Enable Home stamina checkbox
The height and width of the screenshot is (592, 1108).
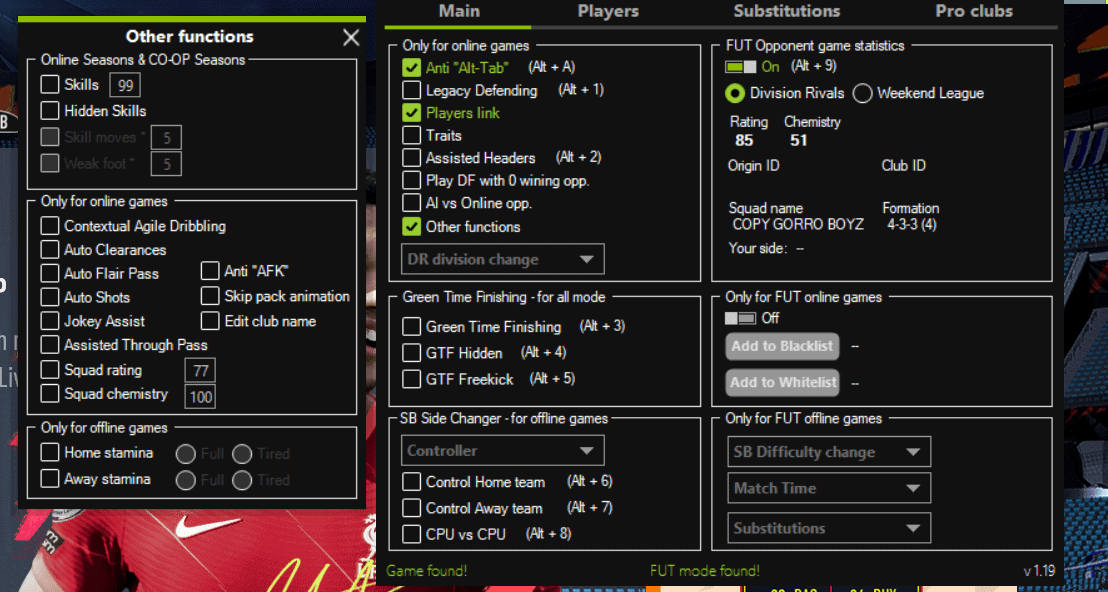pyautogui.click(x=49, y=452)
